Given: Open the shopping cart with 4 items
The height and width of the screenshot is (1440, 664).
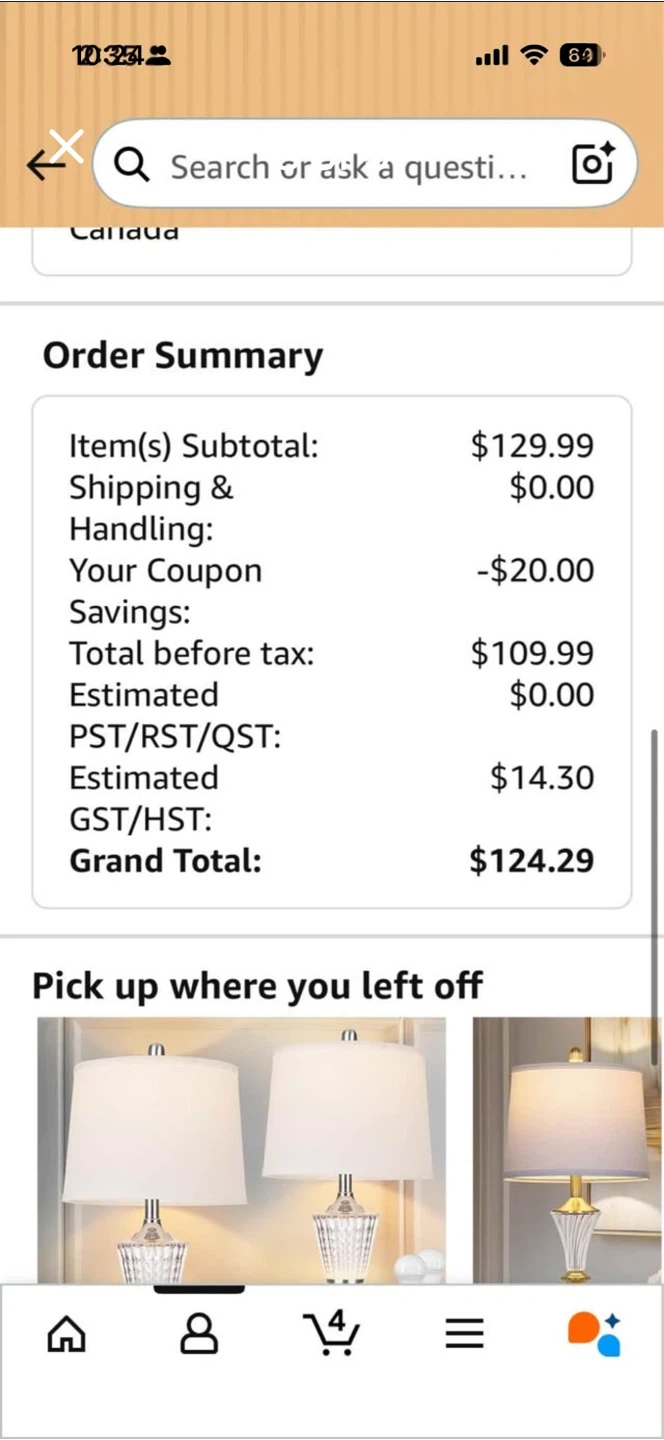Looking at the screenshot, I should pos(331,1332).
